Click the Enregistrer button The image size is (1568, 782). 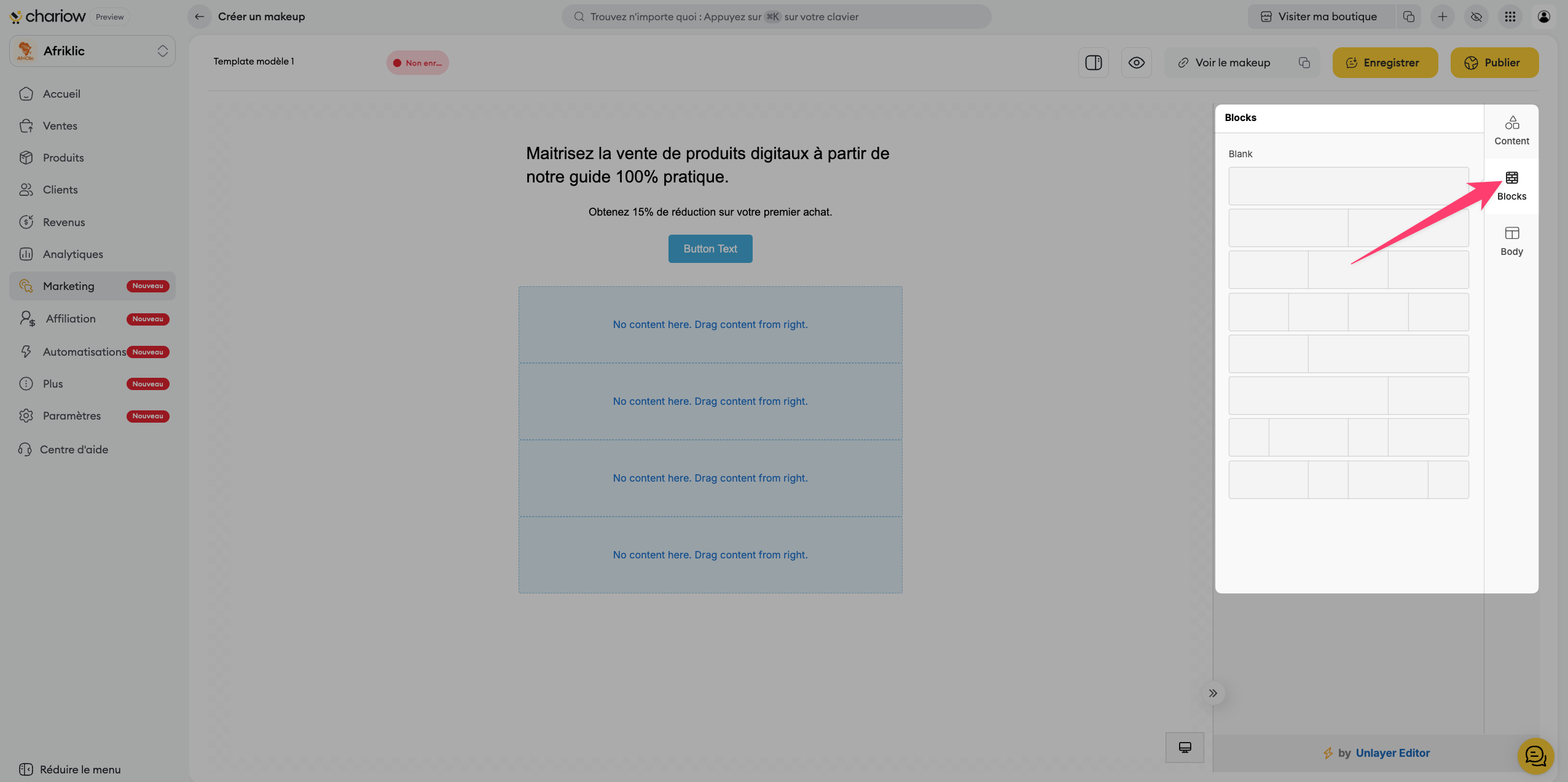(1384, 63)
